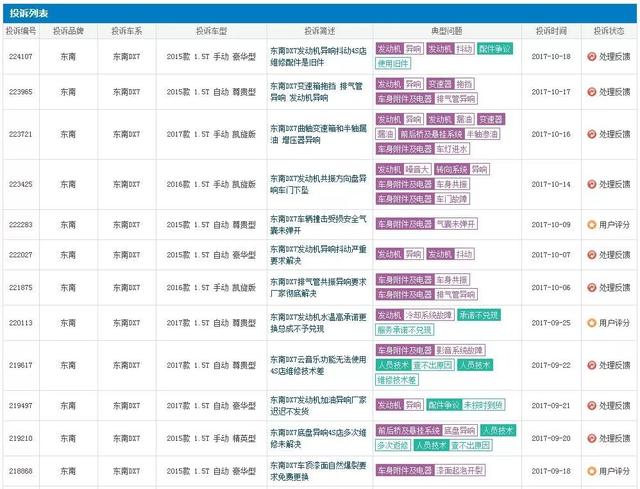The width and height of the screenshot is (640, 489).
Task: Click the 排气管异响 tag in row 223965
Action: (456, 99)
